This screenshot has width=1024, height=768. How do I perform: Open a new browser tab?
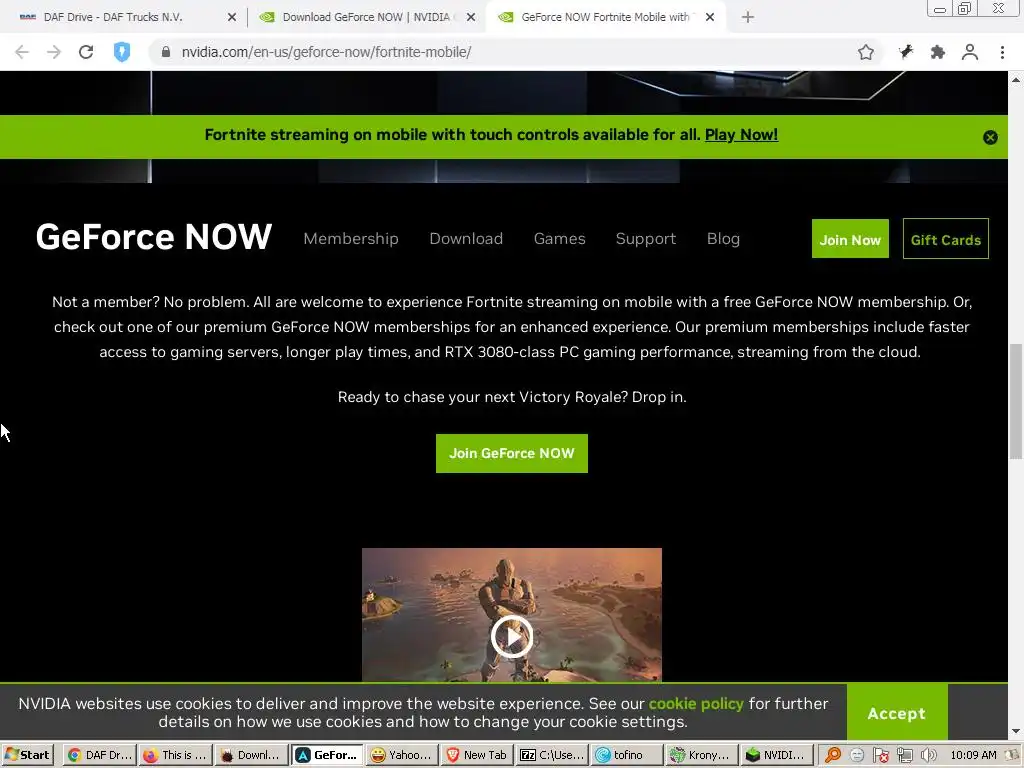tap(748, 17)
